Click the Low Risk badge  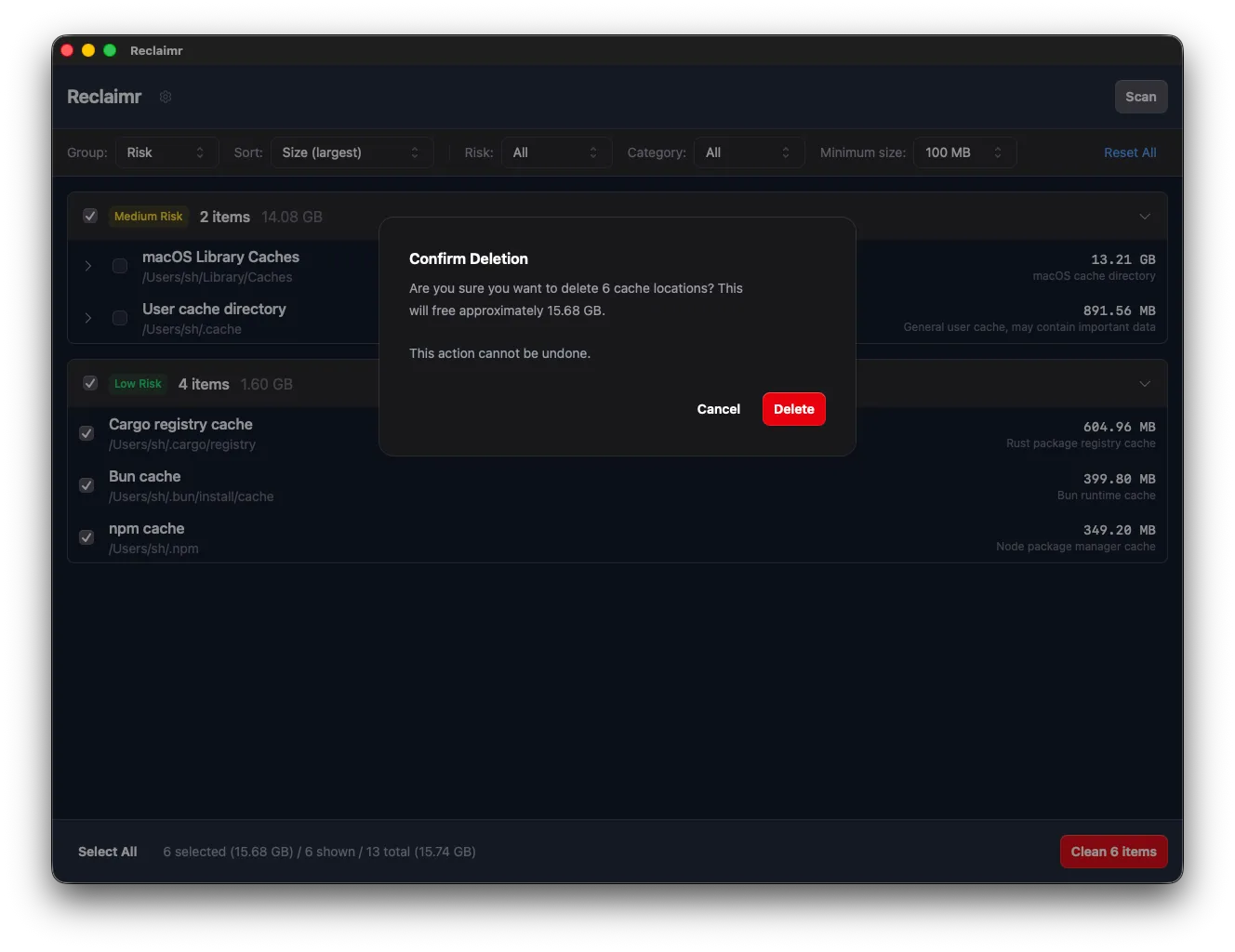pos(138,383)
